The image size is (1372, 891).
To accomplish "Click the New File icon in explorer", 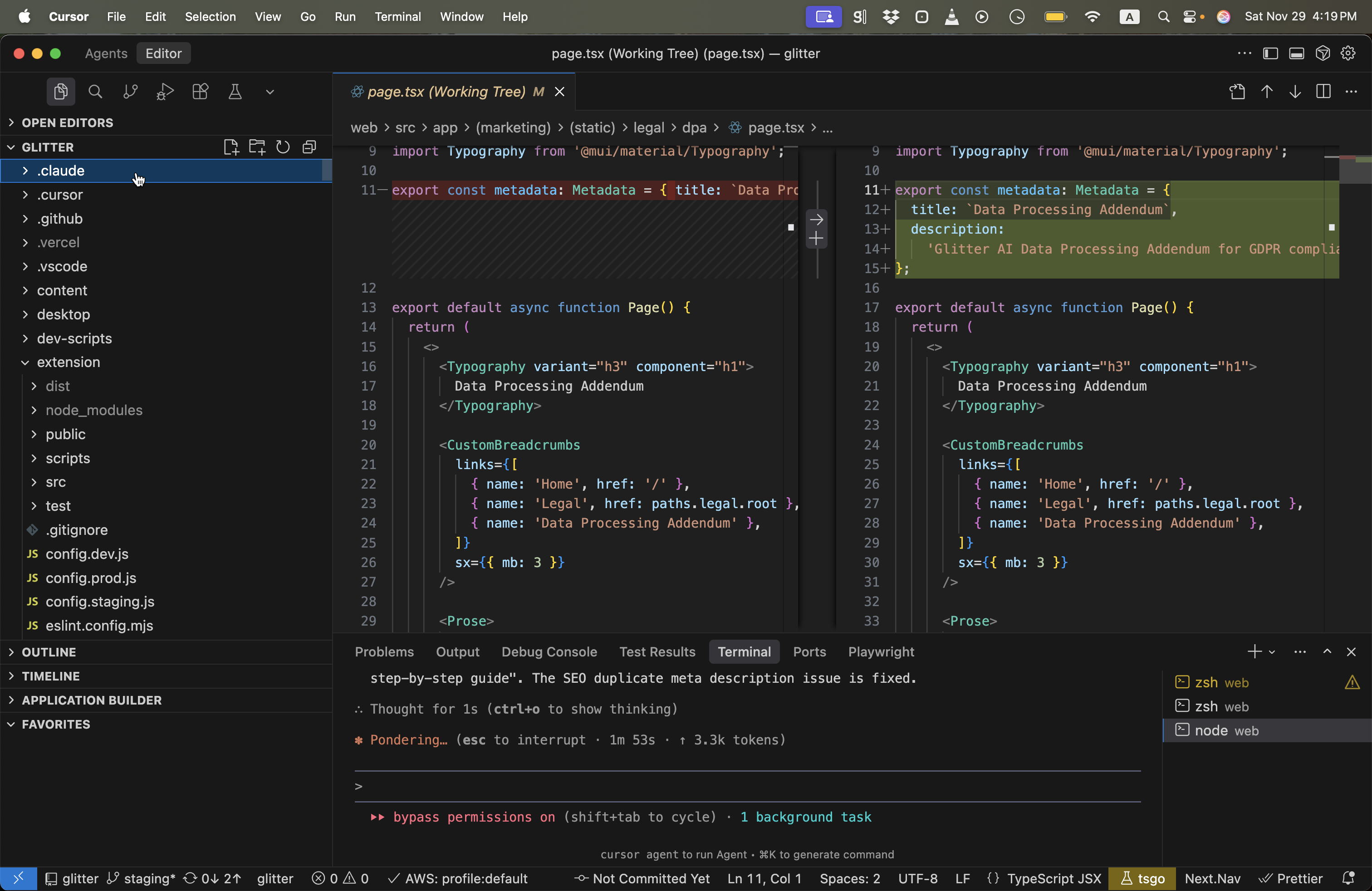I will point(231,147).
